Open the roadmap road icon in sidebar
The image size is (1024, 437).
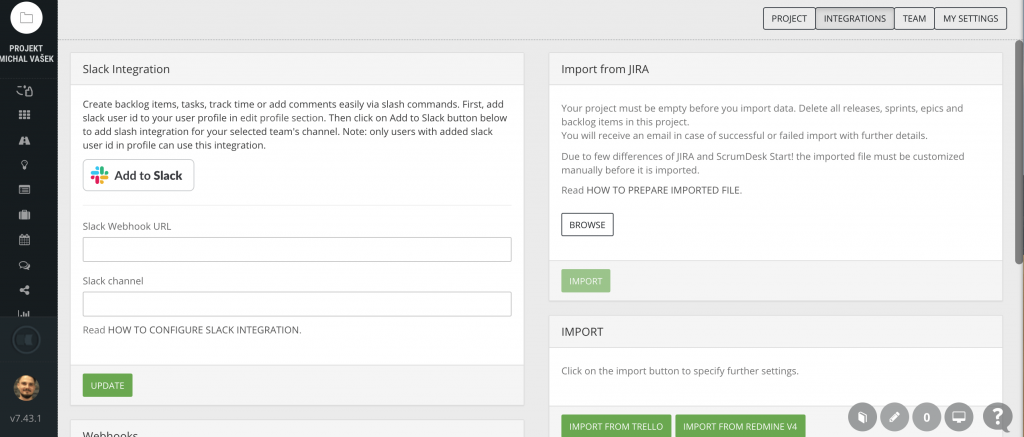pyautogui.click(x=25, y=140)
